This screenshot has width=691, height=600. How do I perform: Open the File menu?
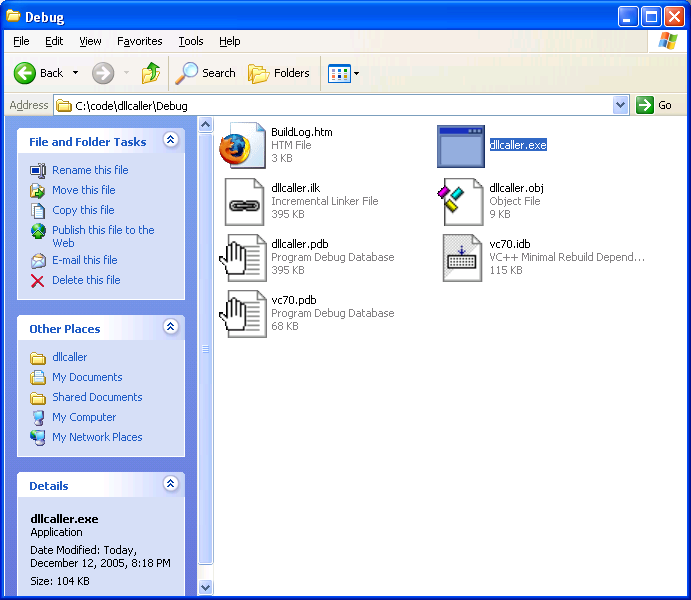point(21,41)
